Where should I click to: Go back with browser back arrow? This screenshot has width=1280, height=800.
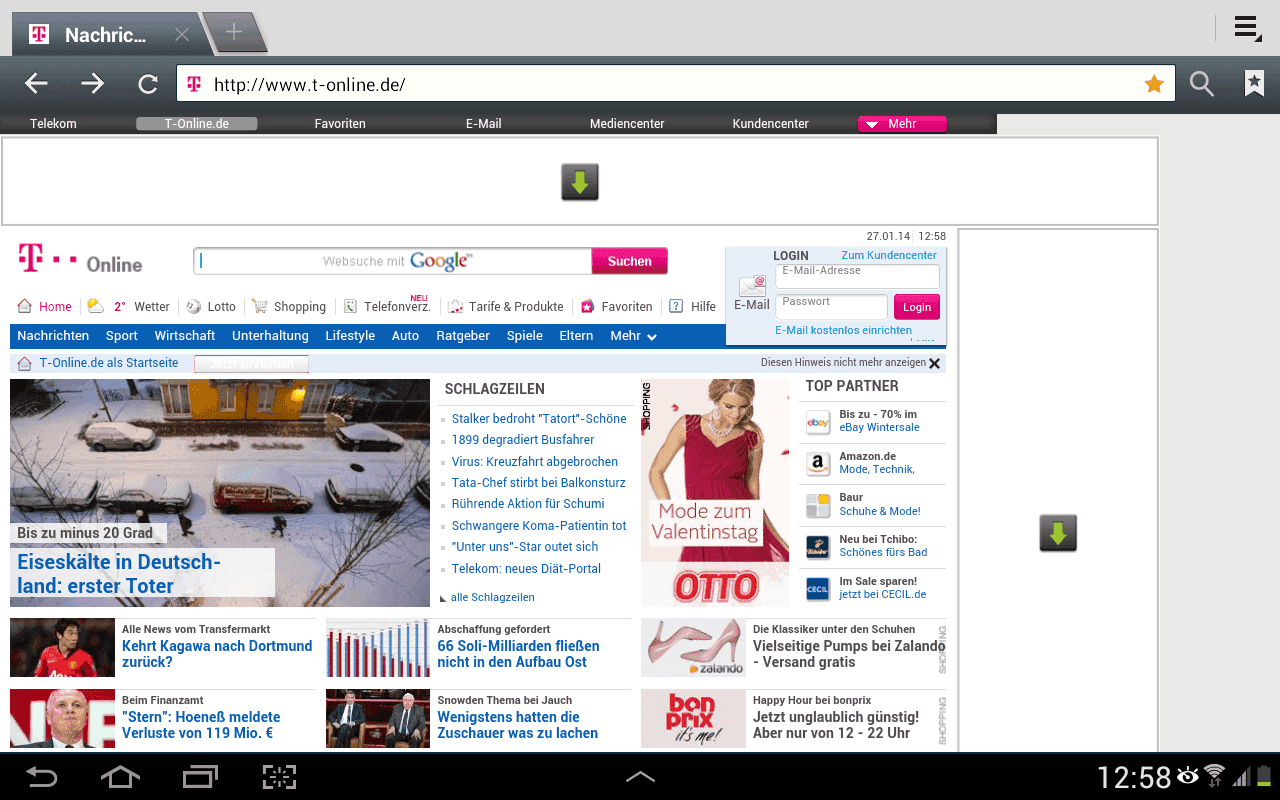pyautogui.click(x=36, y=84)
